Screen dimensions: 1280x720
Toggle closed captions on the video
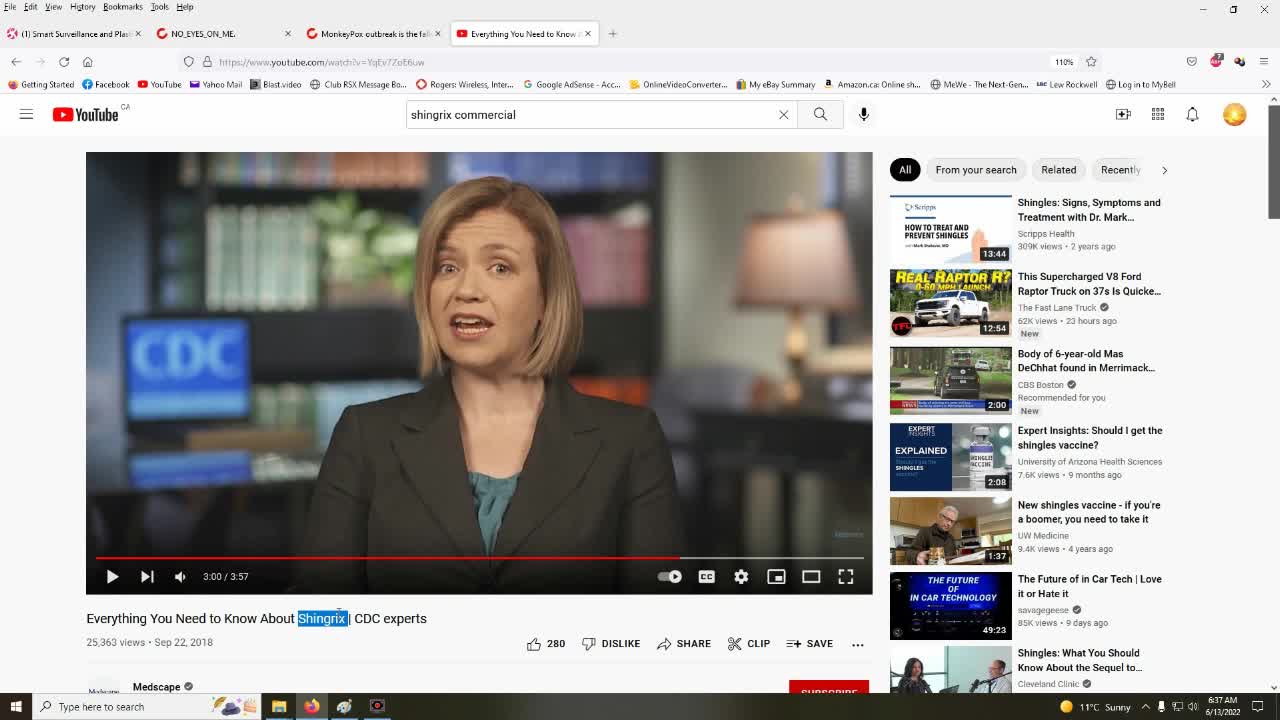pyautogui.click(x=706, y=576)
